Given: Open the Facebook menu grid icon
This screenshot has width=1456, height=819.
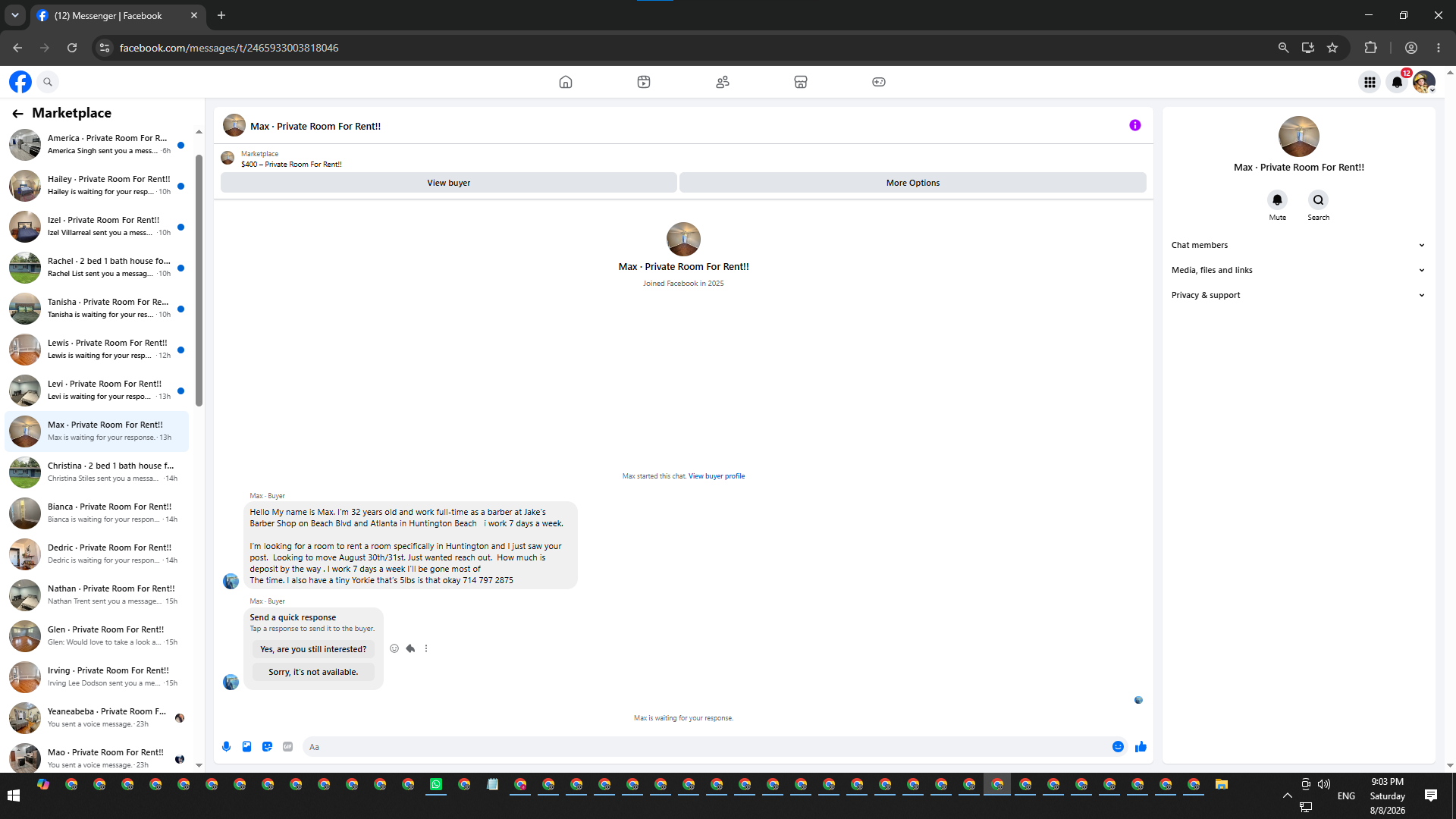Looking at the screenshot, I should tap(1370, 82).
